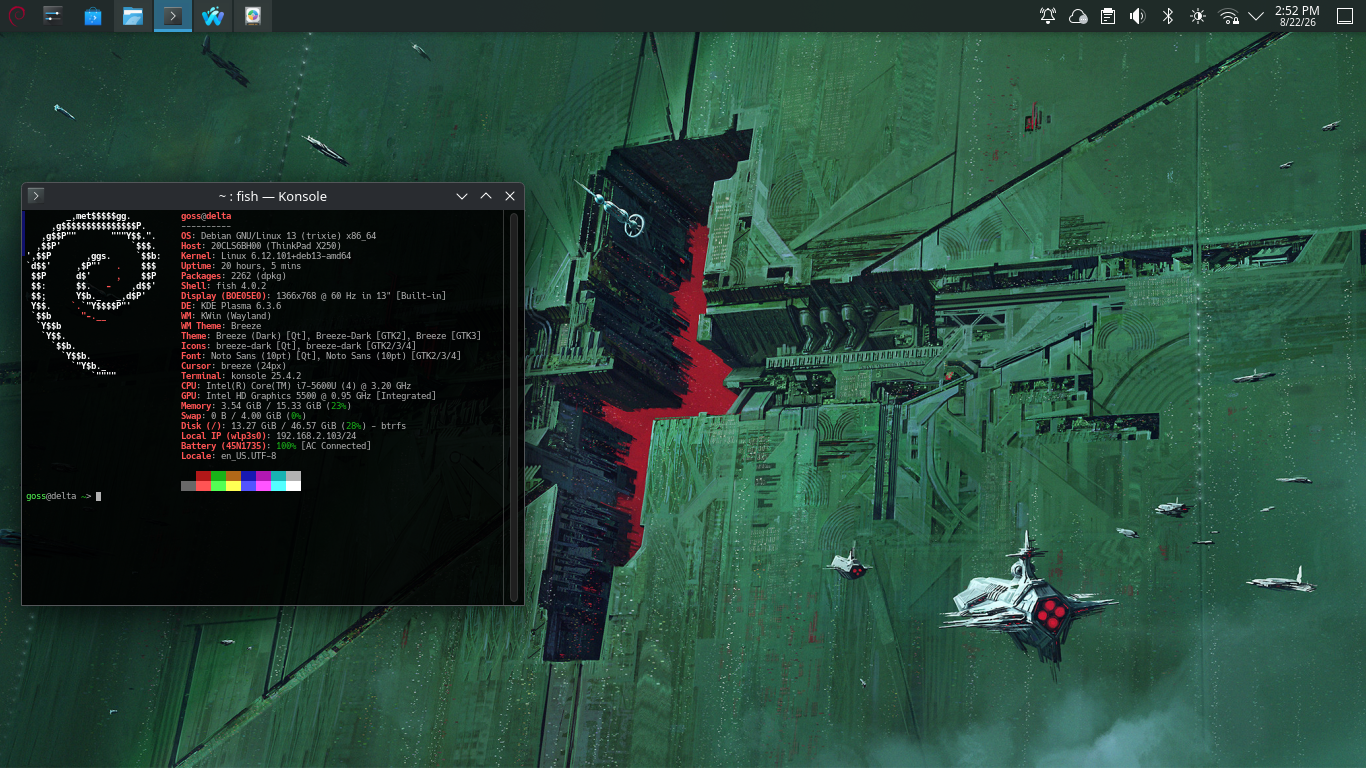Viewport: 1366px width, 768px height.
Task: Click the "Memory: 3.54 GiB / 15.33 GiB" line
Action: click(266, 406)
